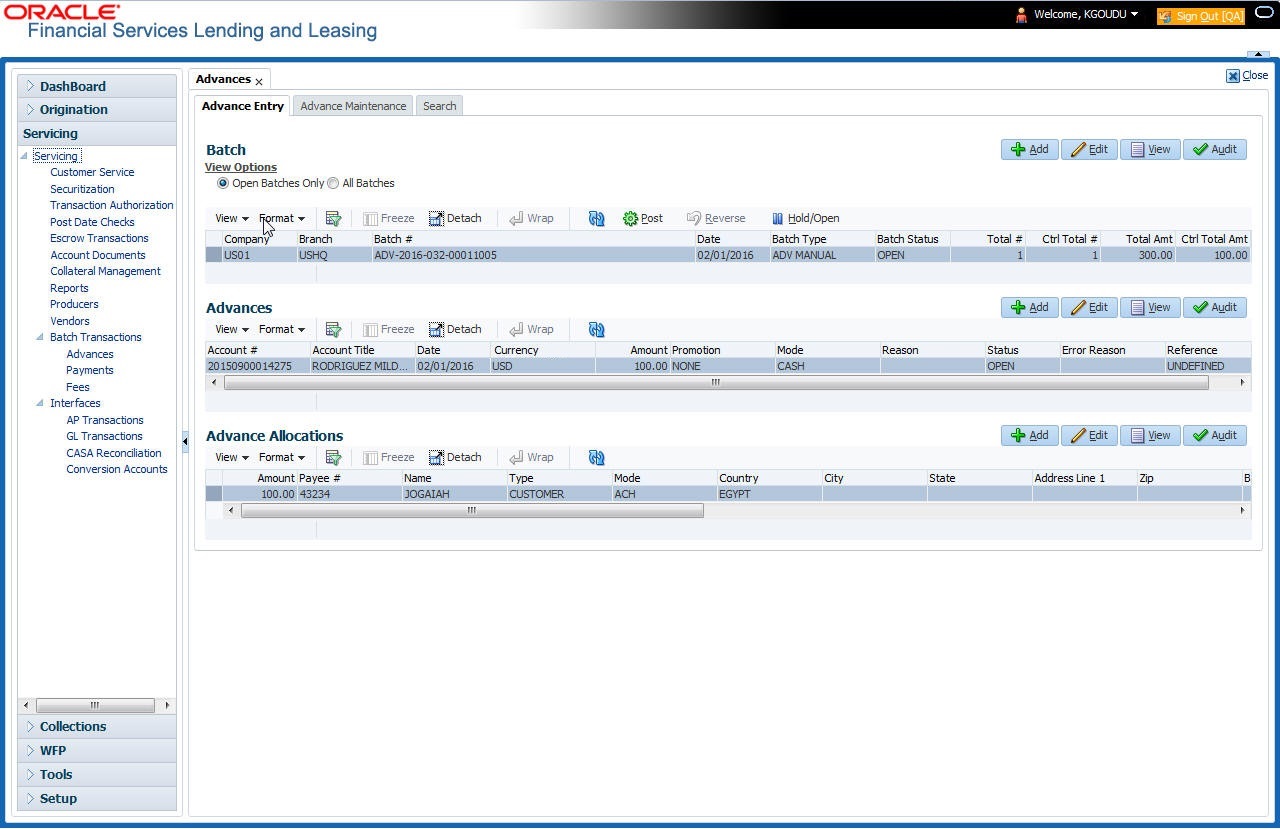Collapse the left navigation pane
This screenshot has width=1280, height=829.
pyautogui.click(x=185, y=440)
